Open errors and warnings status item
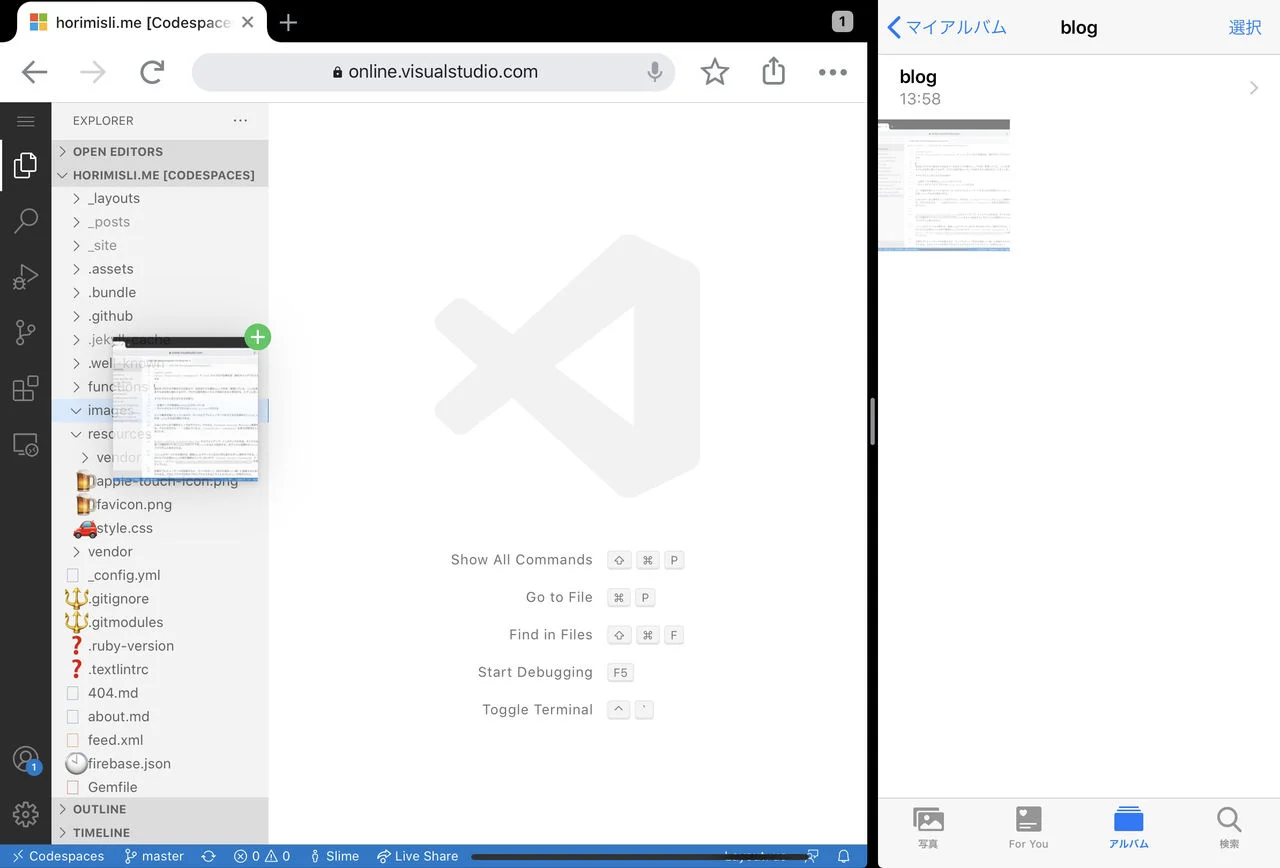This screenshot has height=868, width=1280. [x=262, y=856]
